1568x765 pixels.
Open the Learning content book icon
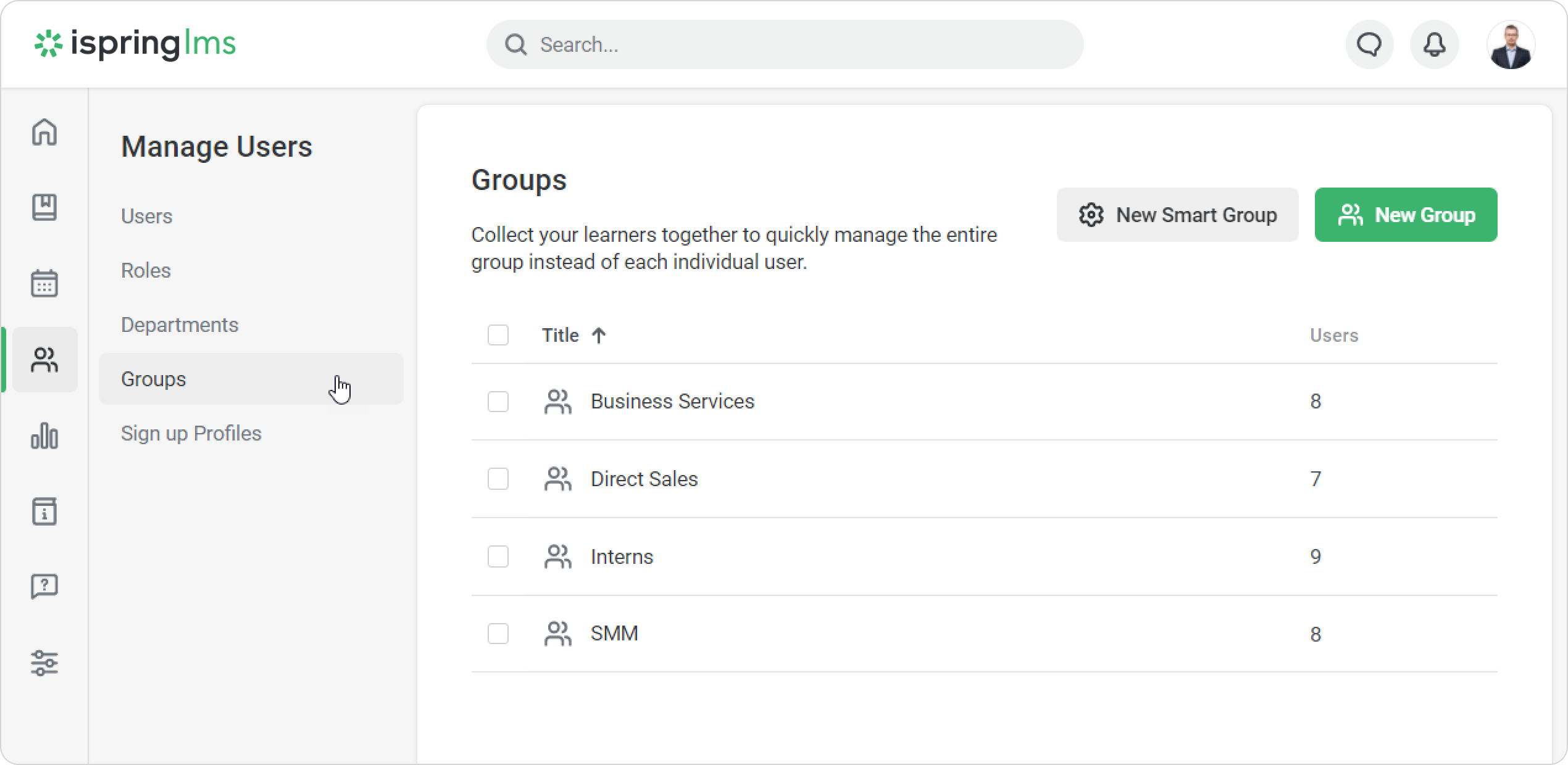pyautogui.click(x=44, y=207)
